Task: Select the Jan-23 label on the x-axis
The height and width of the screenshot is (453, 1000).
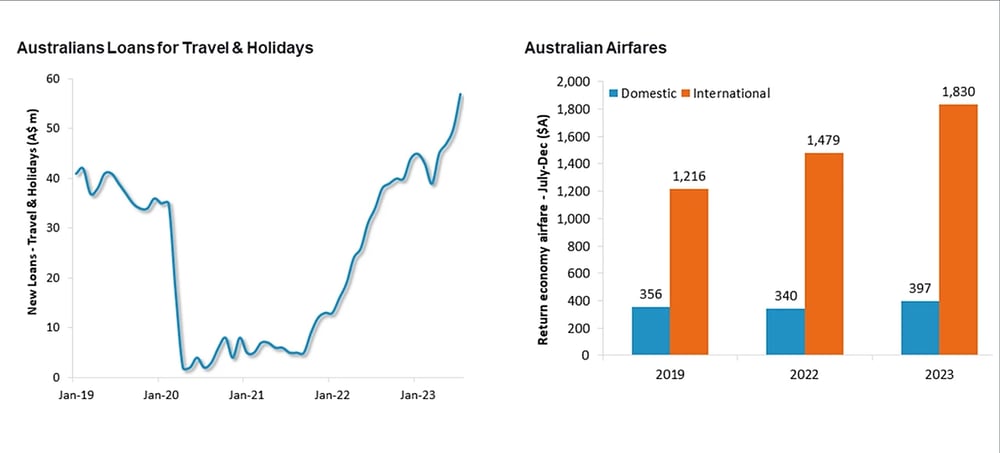Action: [414, 396]
